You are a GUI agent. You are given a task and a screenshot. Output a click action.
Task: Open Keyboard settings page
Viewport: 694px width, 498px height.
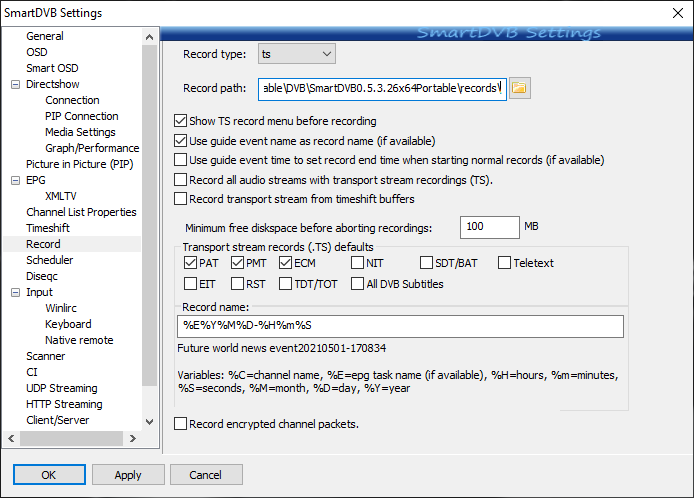pyautogui.click(x=68, y=324)
